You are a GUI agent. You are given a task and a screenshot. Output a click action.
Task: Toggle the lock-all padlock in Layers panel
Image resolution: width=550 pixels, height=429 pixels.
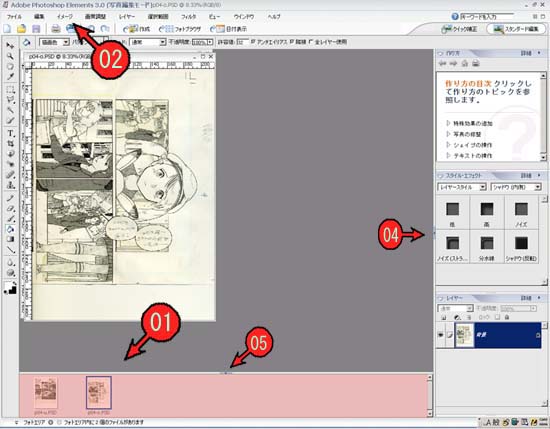point(507,317)
